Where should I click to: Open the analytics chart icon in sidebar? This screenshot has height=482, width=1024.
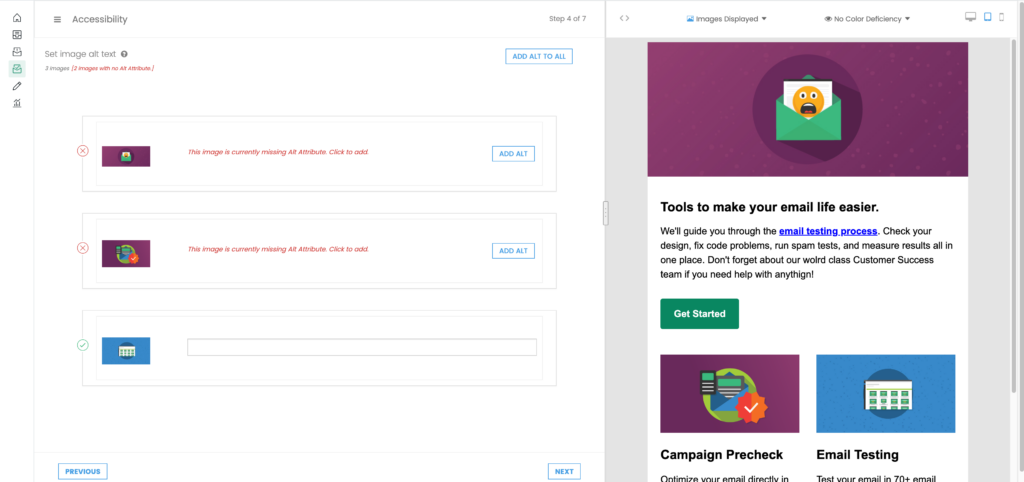pyautogui.click(x=17, y=103)
